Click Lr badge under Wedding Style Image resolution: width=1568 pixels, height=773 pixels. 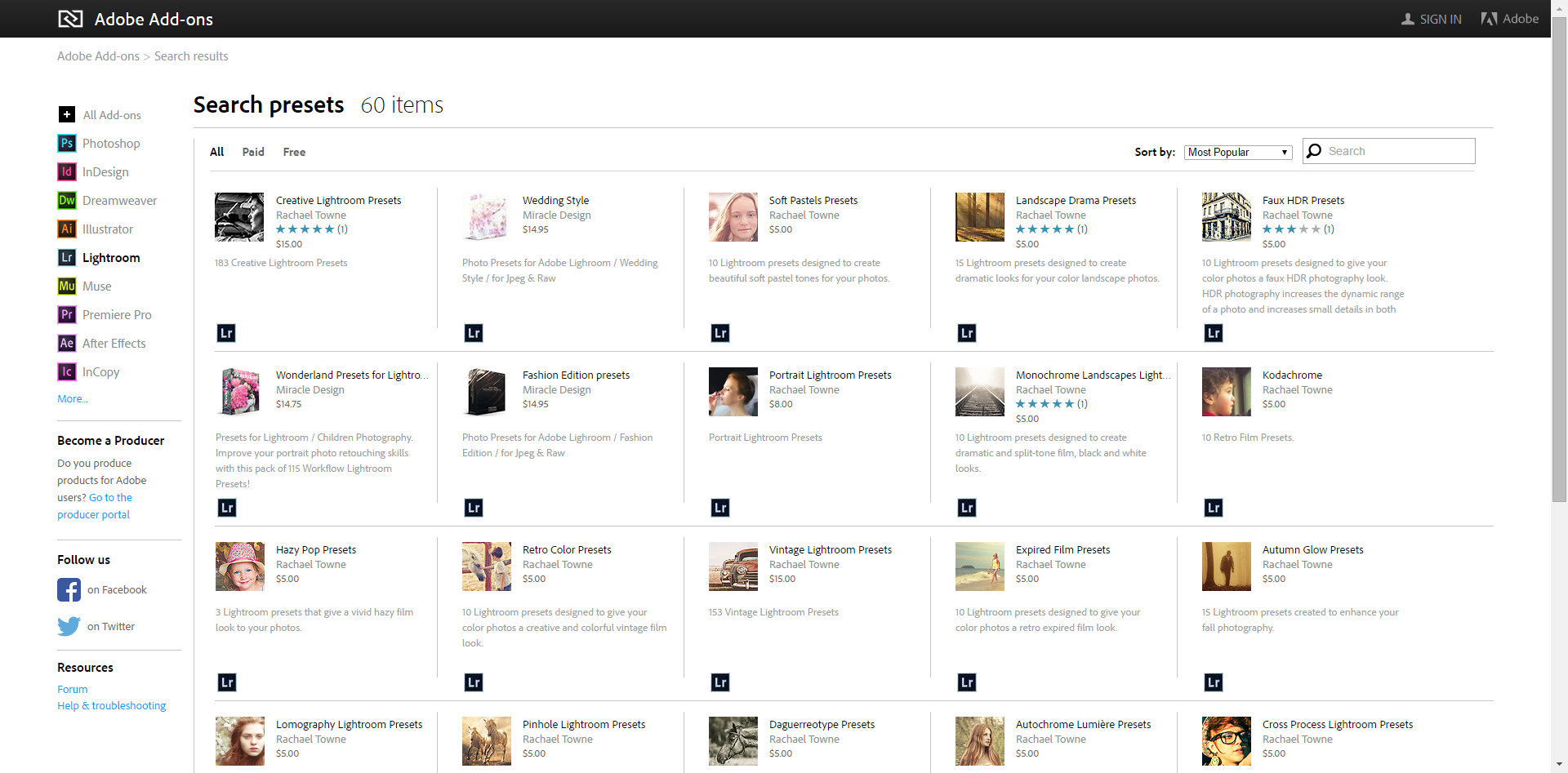pyautogui.click(x=474, y=333)
